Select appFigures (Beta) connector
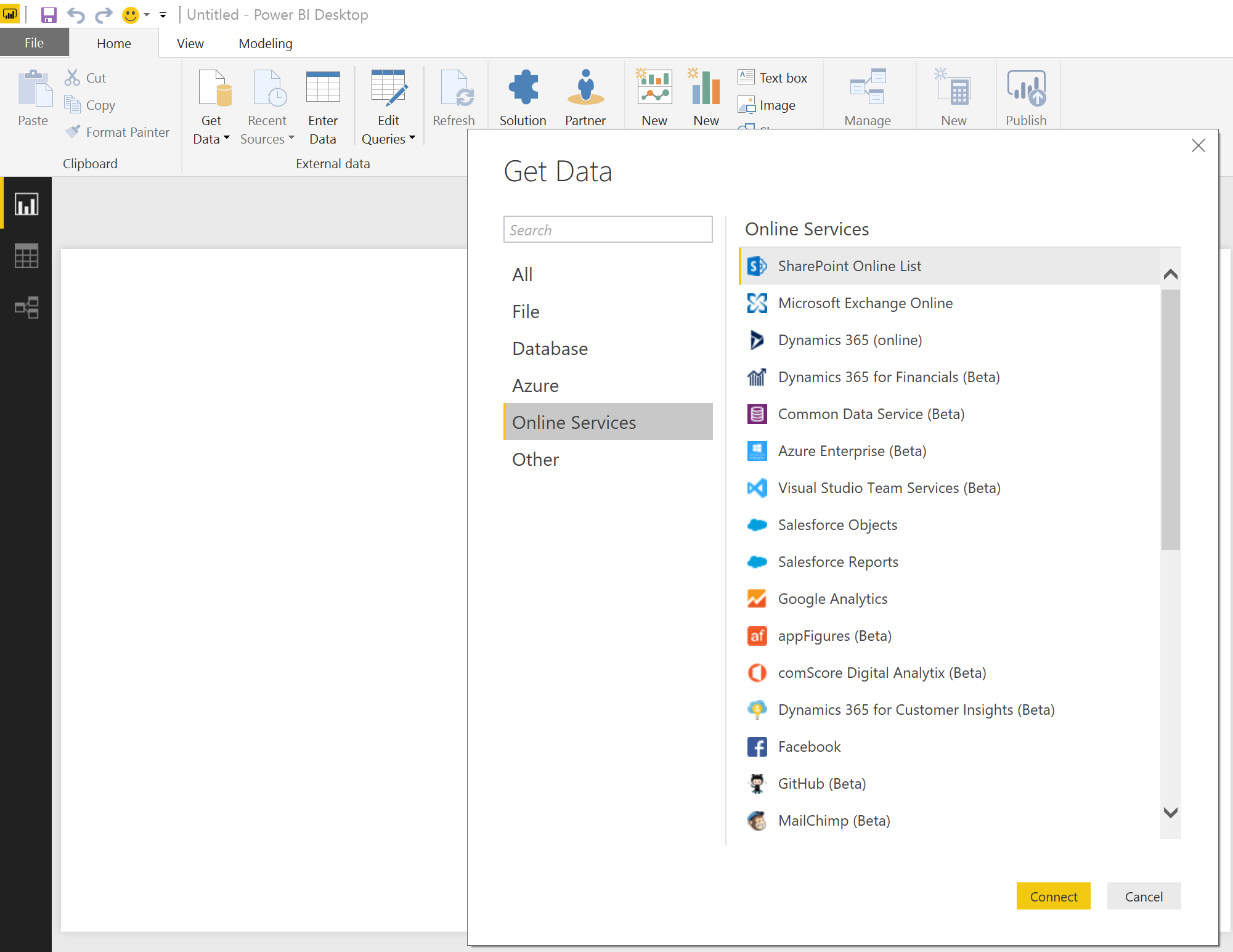This screenshot has width=1233, height=952. [x=949, y=636]
